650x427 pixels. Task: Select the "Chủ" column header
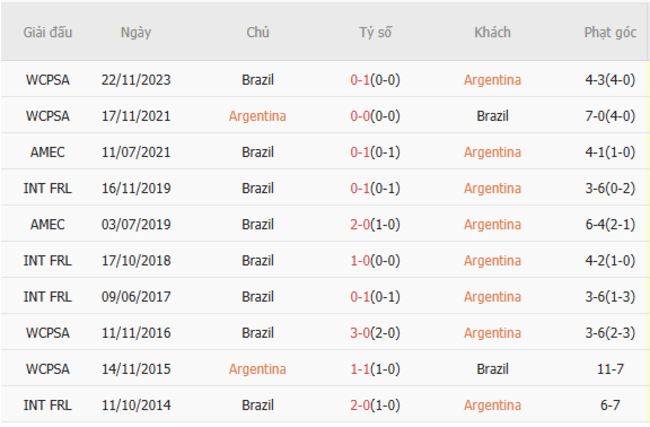(257, 32)
